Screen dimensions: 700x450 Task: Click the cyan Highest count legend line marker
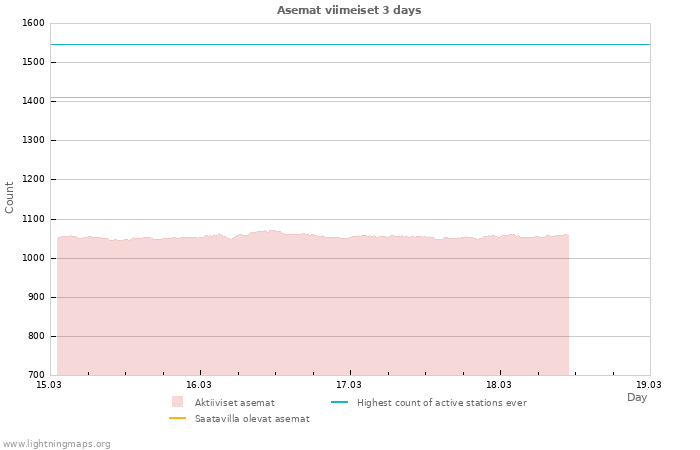tap(339, 402)
